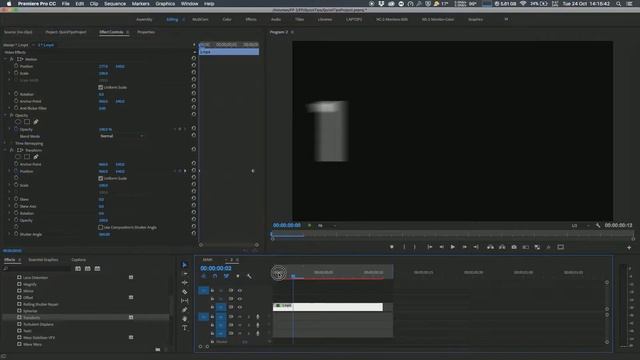Collapse the Transform effect group
This screenshot has width=640, height=360.
pyautogui.click(x=6, y=150)
